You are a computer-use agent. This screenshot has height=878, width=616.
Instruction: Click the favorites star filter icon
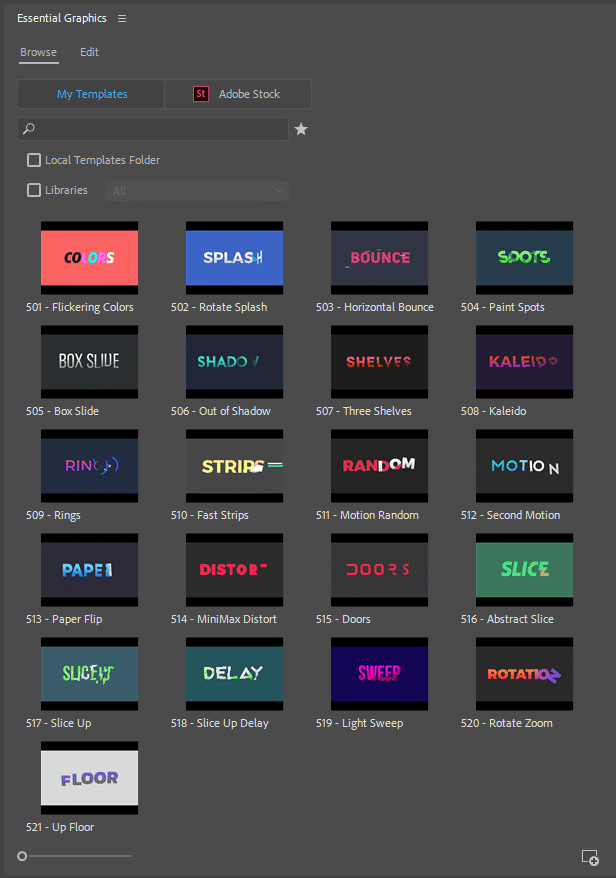pyautogui.click(x=301, y=129)
